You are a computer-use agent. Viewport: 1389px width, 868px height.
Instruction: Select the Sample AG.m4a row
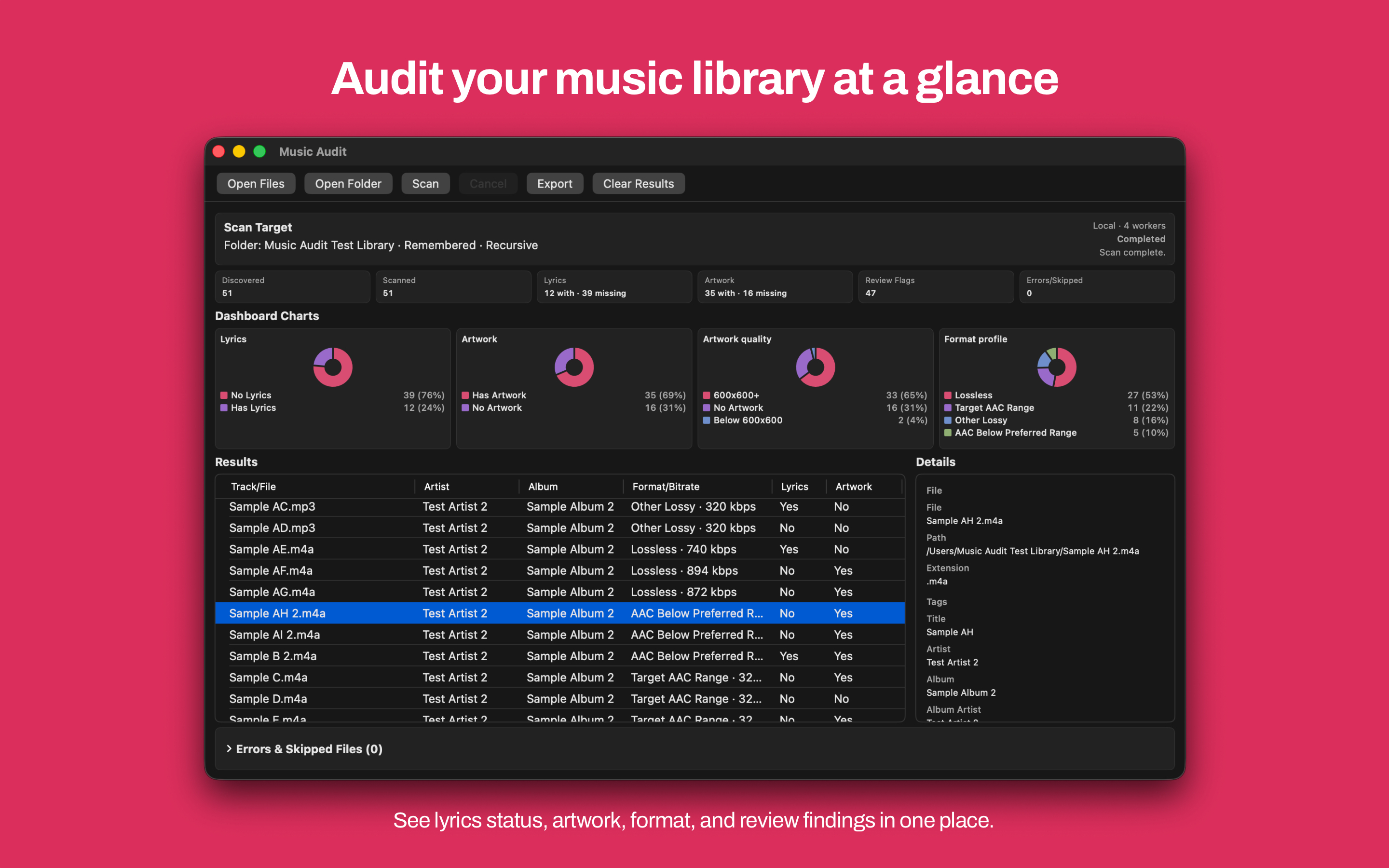coord(559,592)
